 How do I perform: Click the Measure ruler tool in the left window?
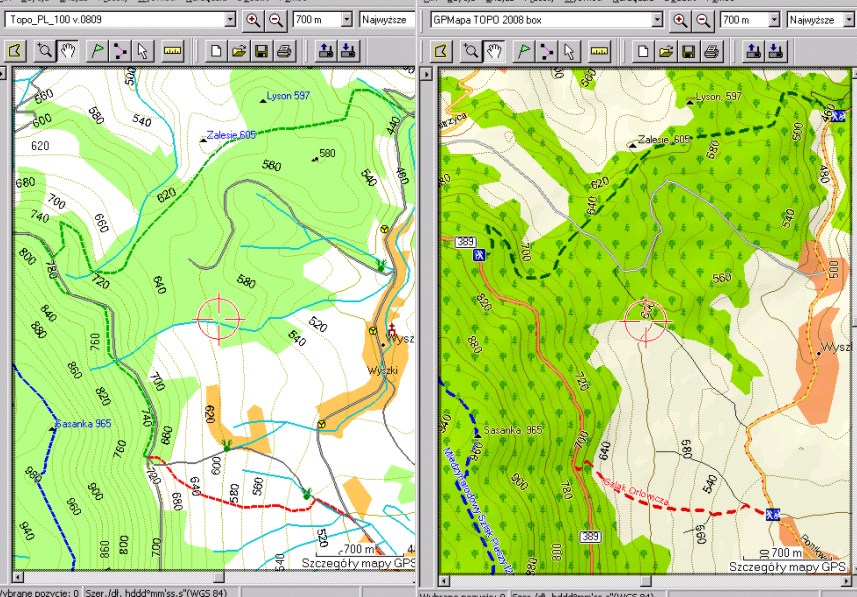pyautogui.click(x=171, y=51)
